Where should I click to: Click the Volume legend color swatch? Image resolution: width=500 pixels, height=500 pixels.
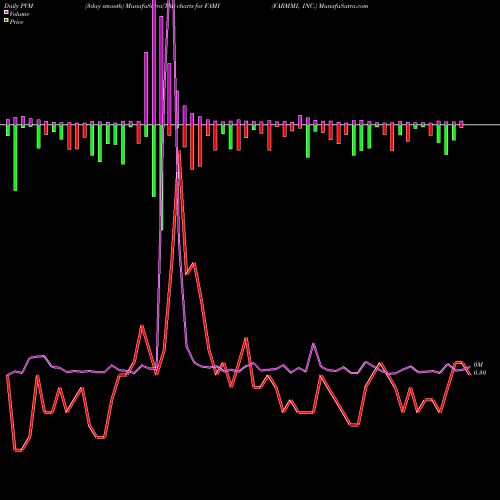tap(6, 12)
